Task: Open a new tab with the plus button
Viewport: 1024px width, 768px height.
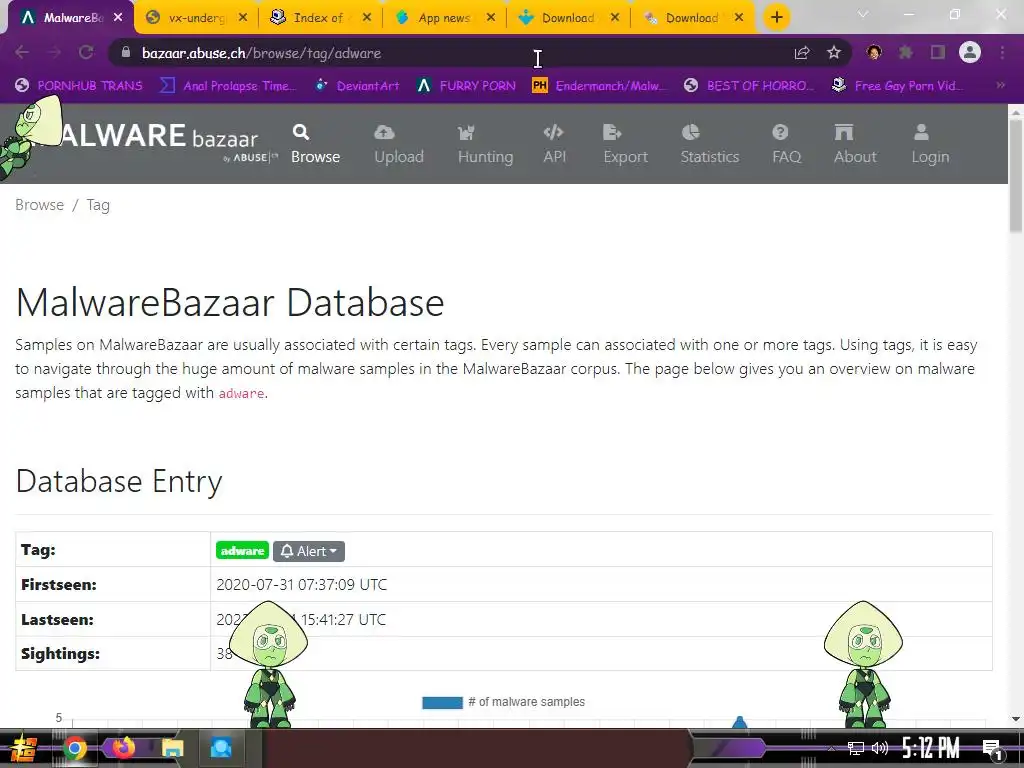Action: coord(776,18)
